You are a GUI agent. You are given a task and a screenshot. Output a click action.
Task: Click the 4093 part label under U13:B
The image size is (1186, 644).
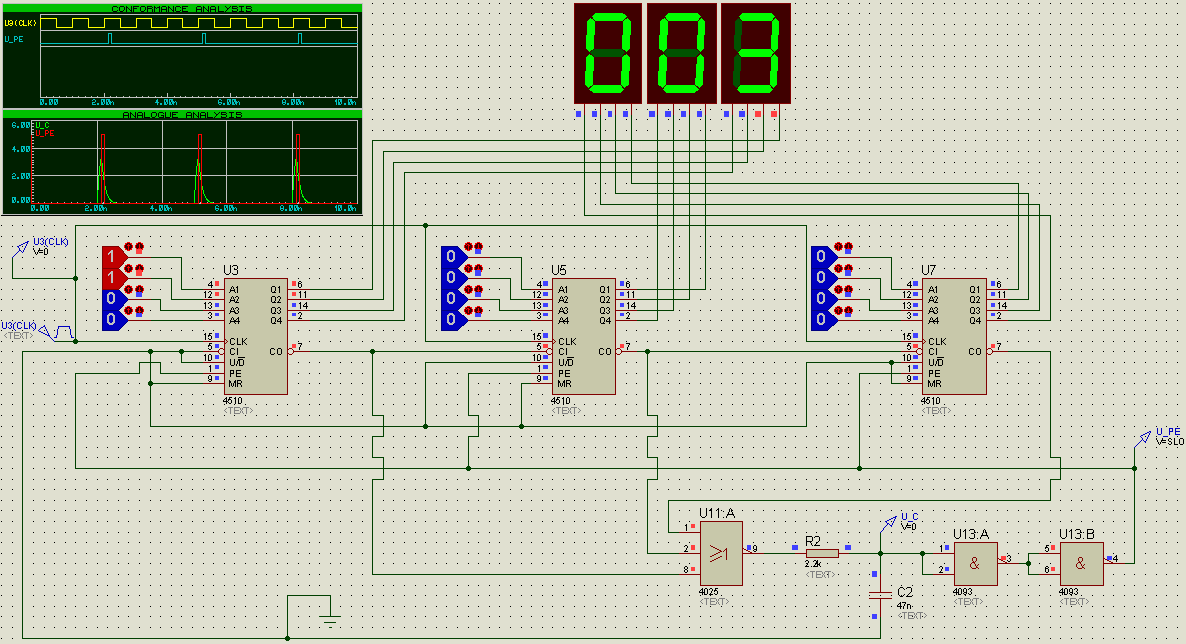tap(1069, 592)
